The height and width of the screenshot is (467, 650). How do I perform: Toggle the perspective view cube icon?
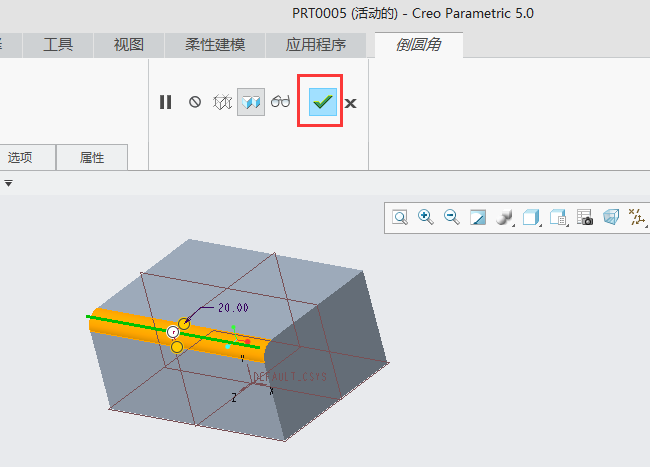pos(611,217)
